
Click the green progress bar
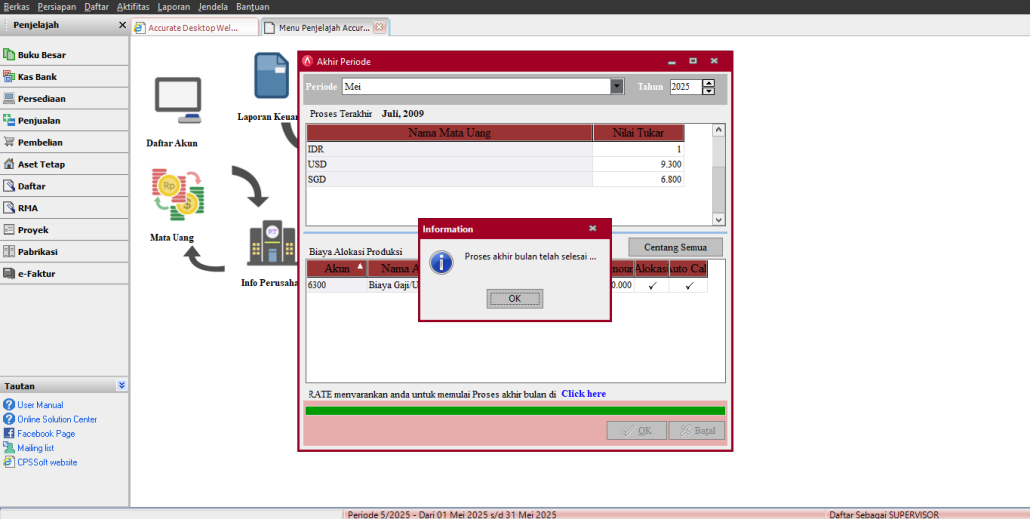(515, 410)
